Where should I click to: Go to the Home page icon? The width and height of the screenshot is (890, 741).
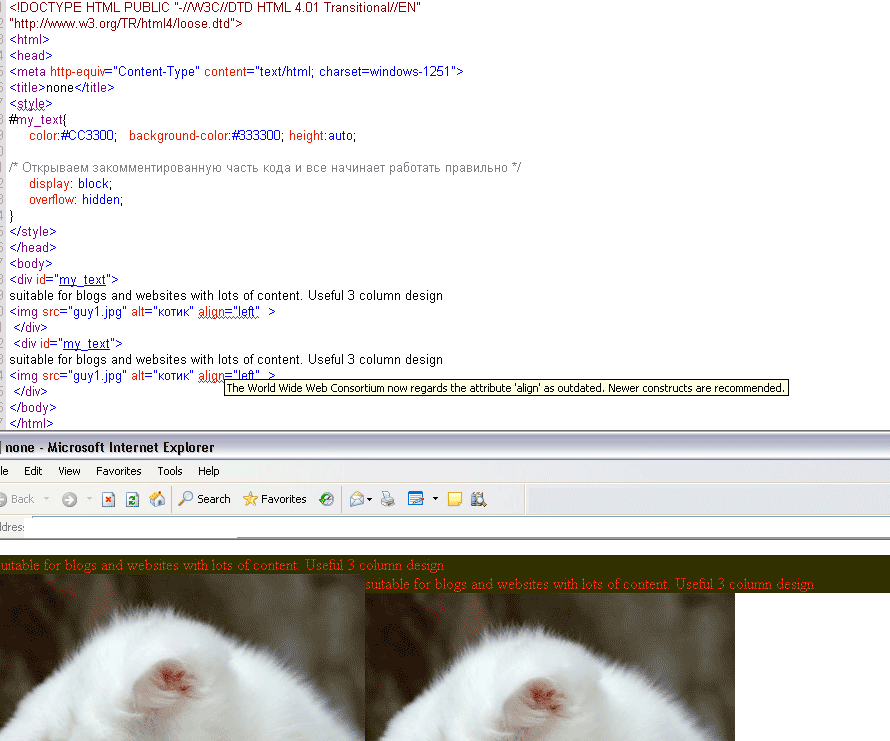click(157, 499)
